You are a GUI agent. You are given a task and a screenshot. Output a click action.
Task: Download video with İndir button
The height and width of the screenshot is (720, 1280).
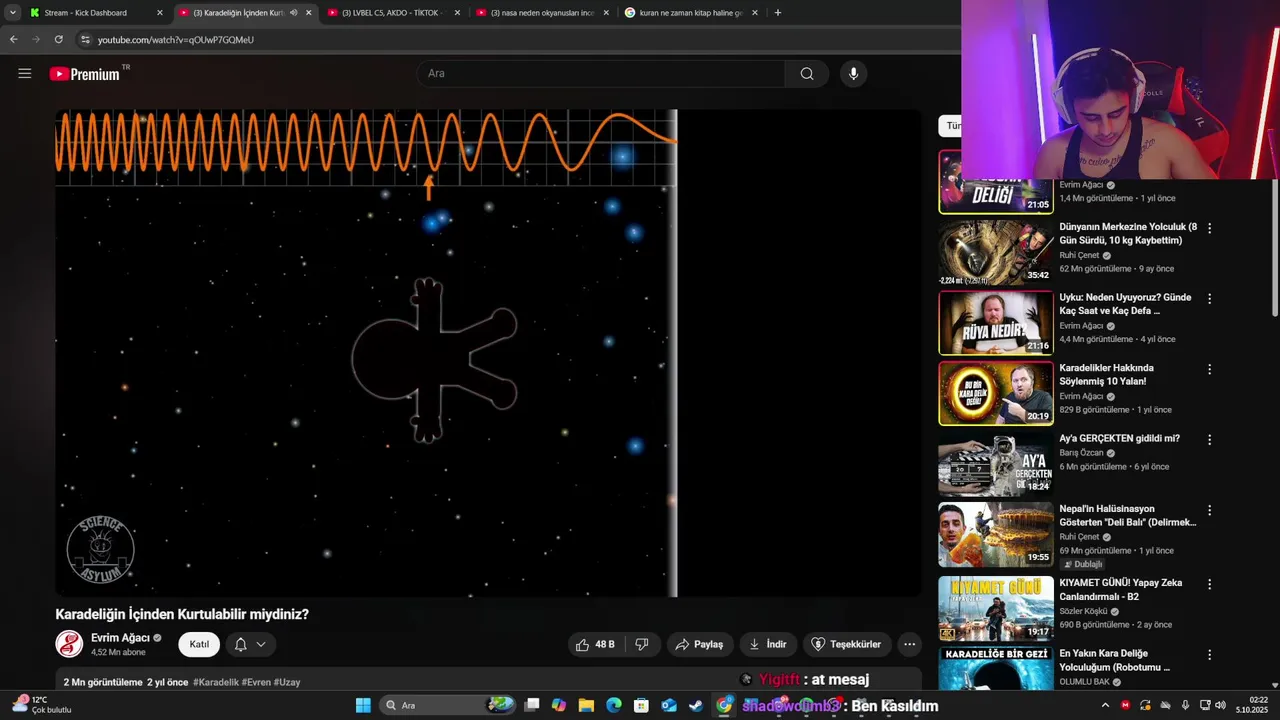pyautogui.click(x=768, y=644)
